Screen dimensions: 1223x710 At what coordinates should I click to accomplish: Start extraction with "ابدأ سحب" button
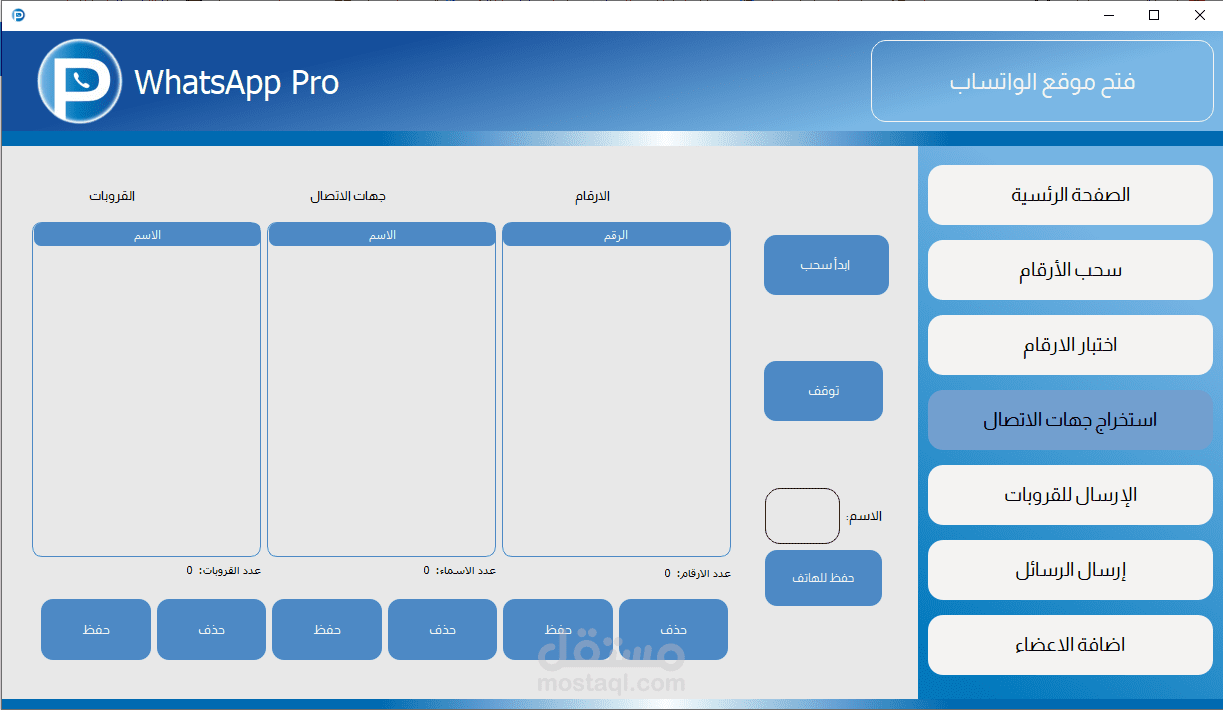click(826, 265)
